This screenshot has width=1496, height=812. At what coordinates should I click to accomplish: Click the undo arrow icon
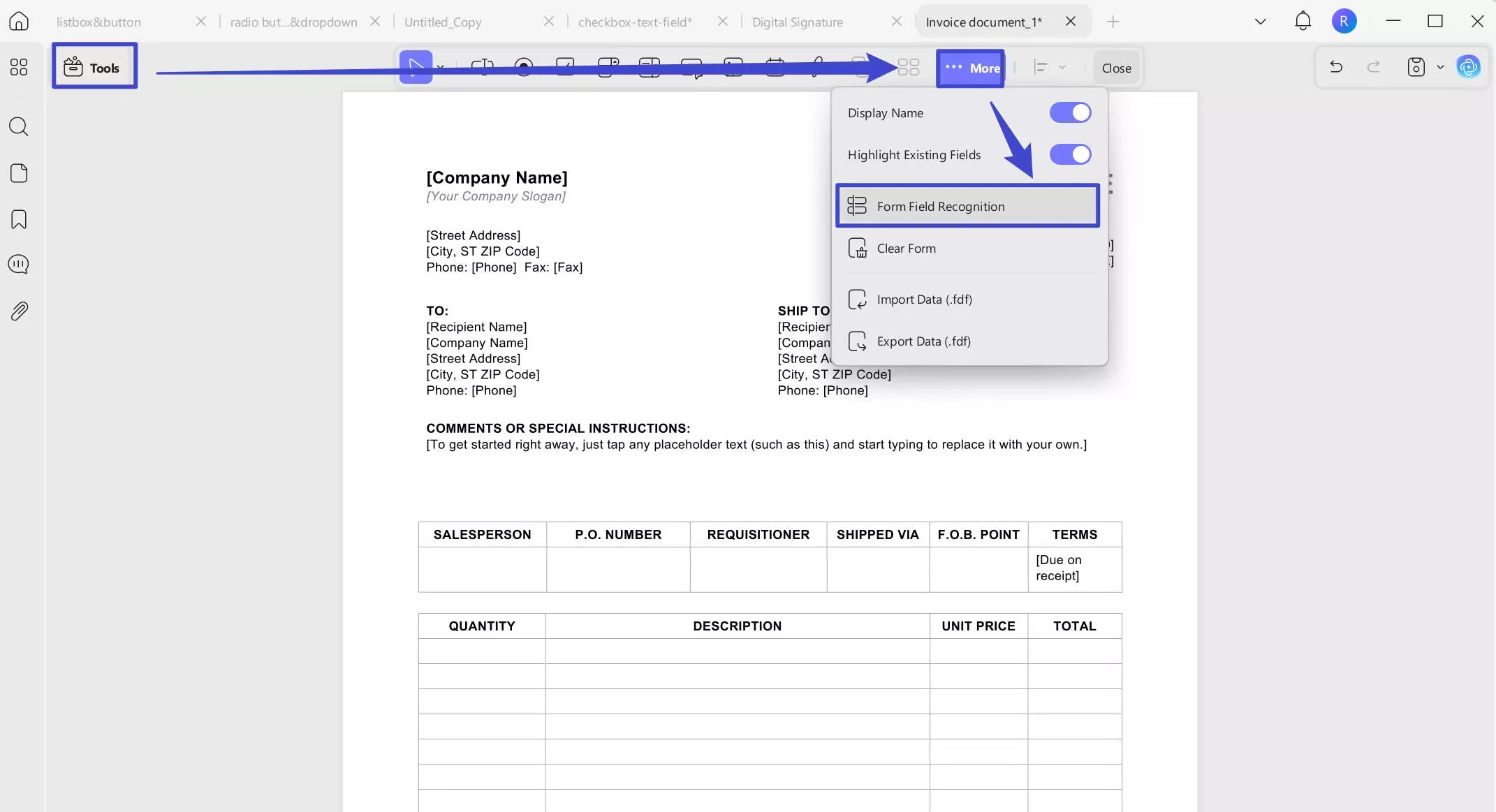1336,67
